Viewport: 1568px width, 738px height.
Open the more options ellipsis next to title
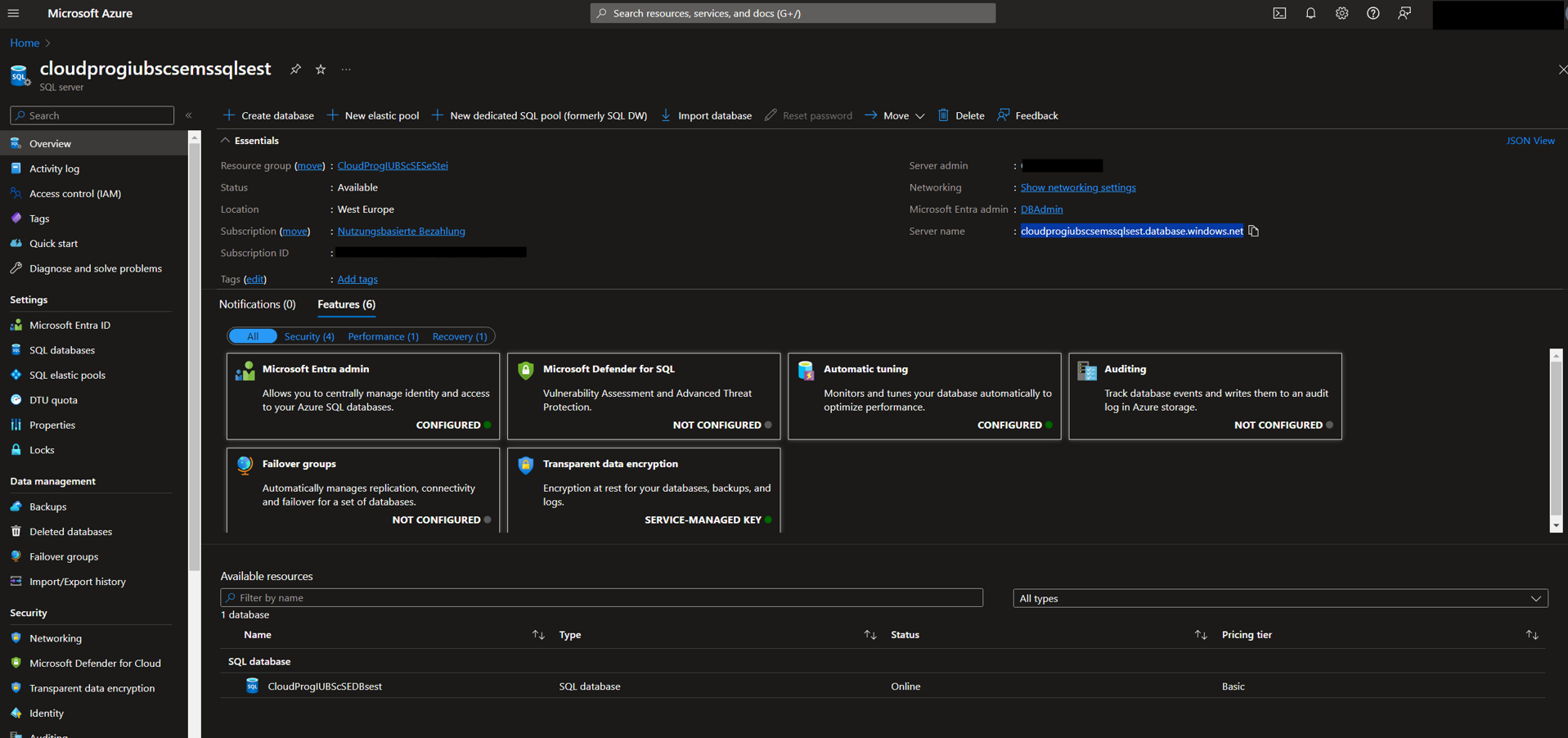[x=346, y=70]
